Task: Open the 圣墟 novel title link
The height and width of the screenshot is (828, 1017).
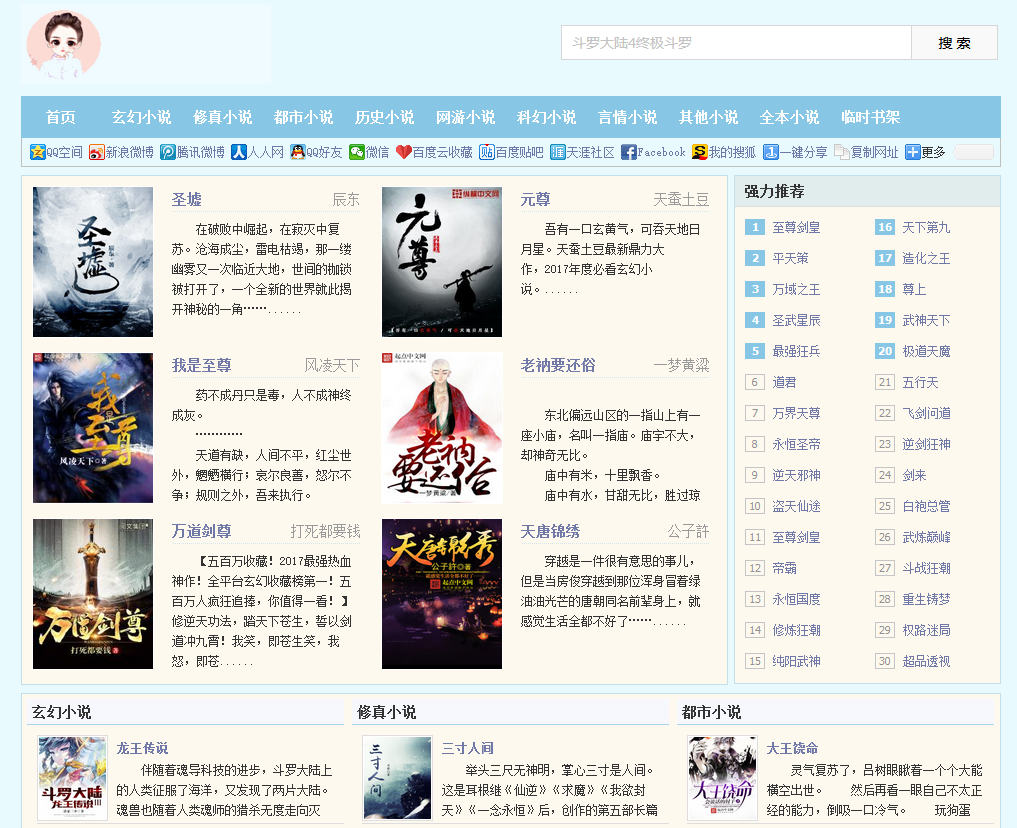Action: click(186, 199)
